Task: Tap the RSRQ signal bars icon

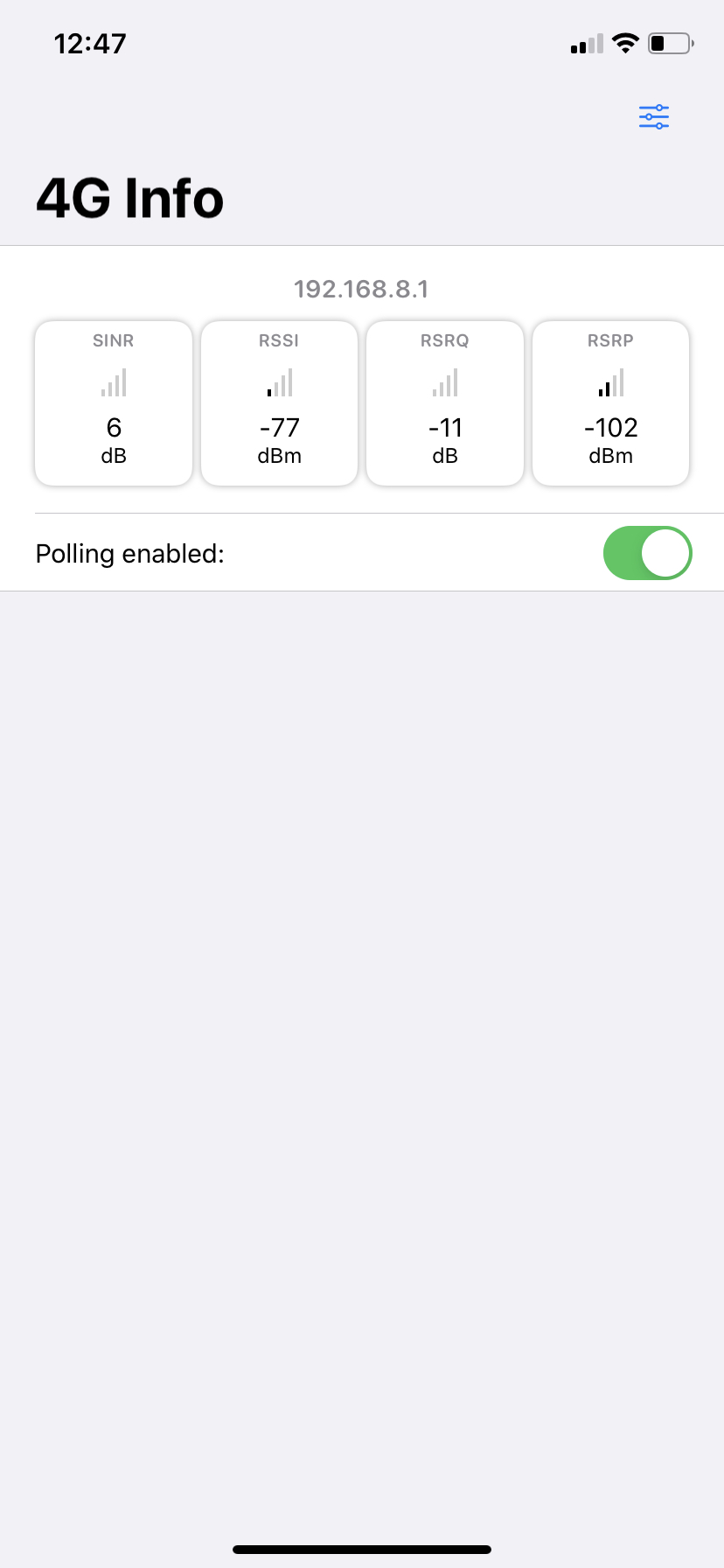Action: click(x=445, y=382)
